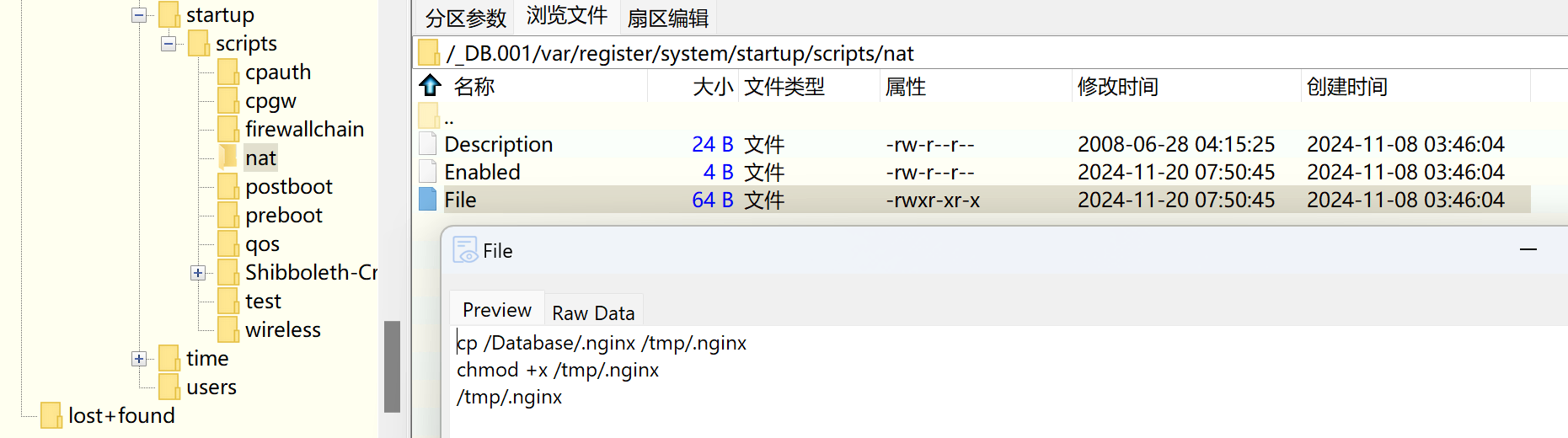The height and width of the screenshot is (438, 1568).
Task: Open the firewallchain folder icon
Action: [227, 129]
